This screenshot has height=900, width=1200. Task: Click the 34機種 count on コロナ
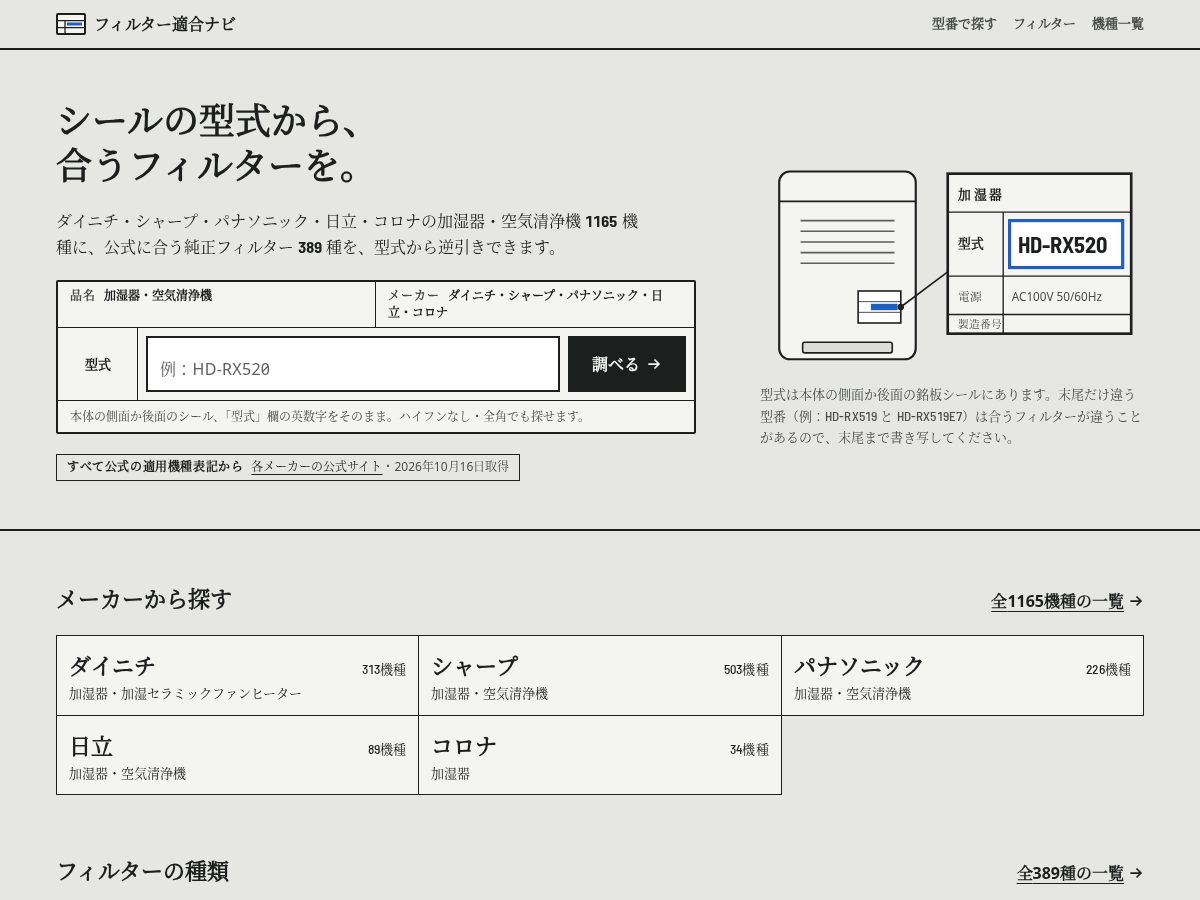749,750
